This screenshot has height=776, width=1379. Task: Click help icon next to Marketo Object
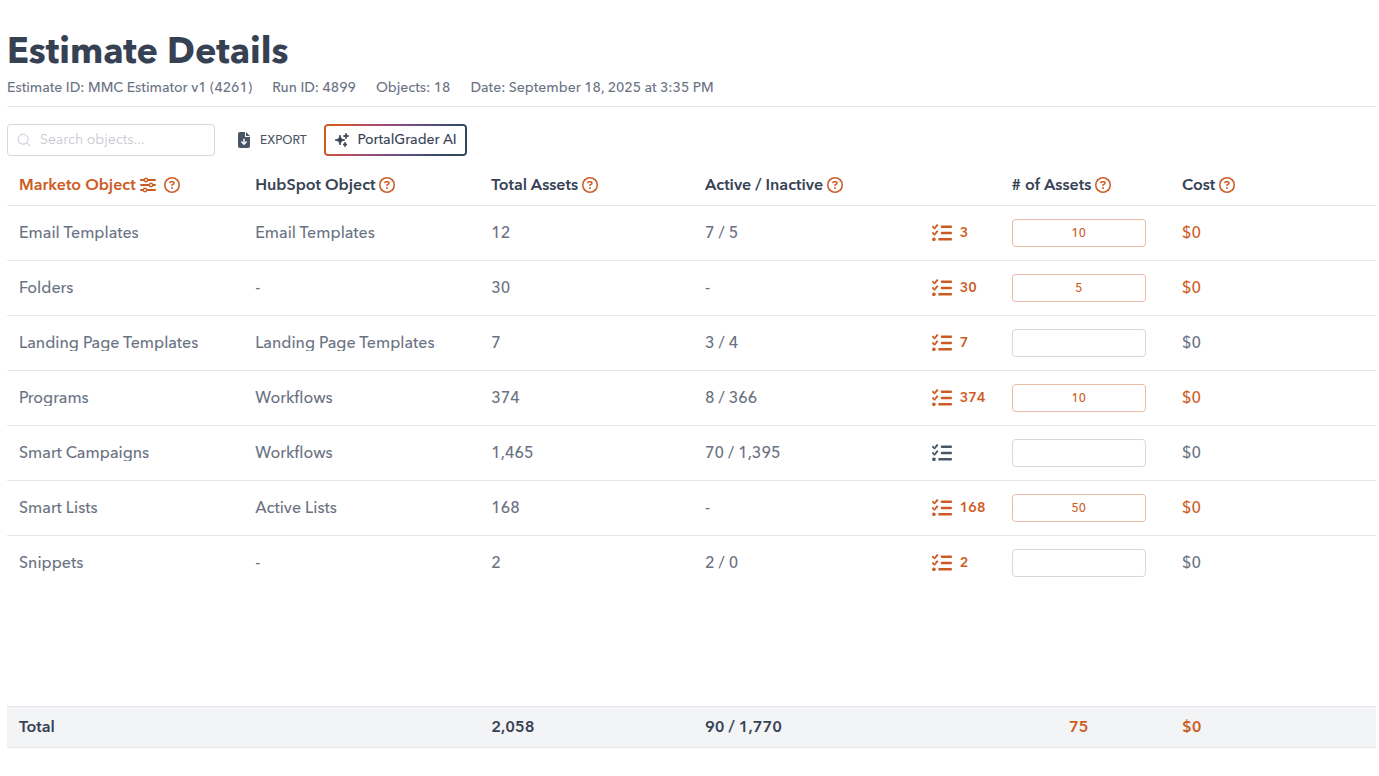coord(172,185)
